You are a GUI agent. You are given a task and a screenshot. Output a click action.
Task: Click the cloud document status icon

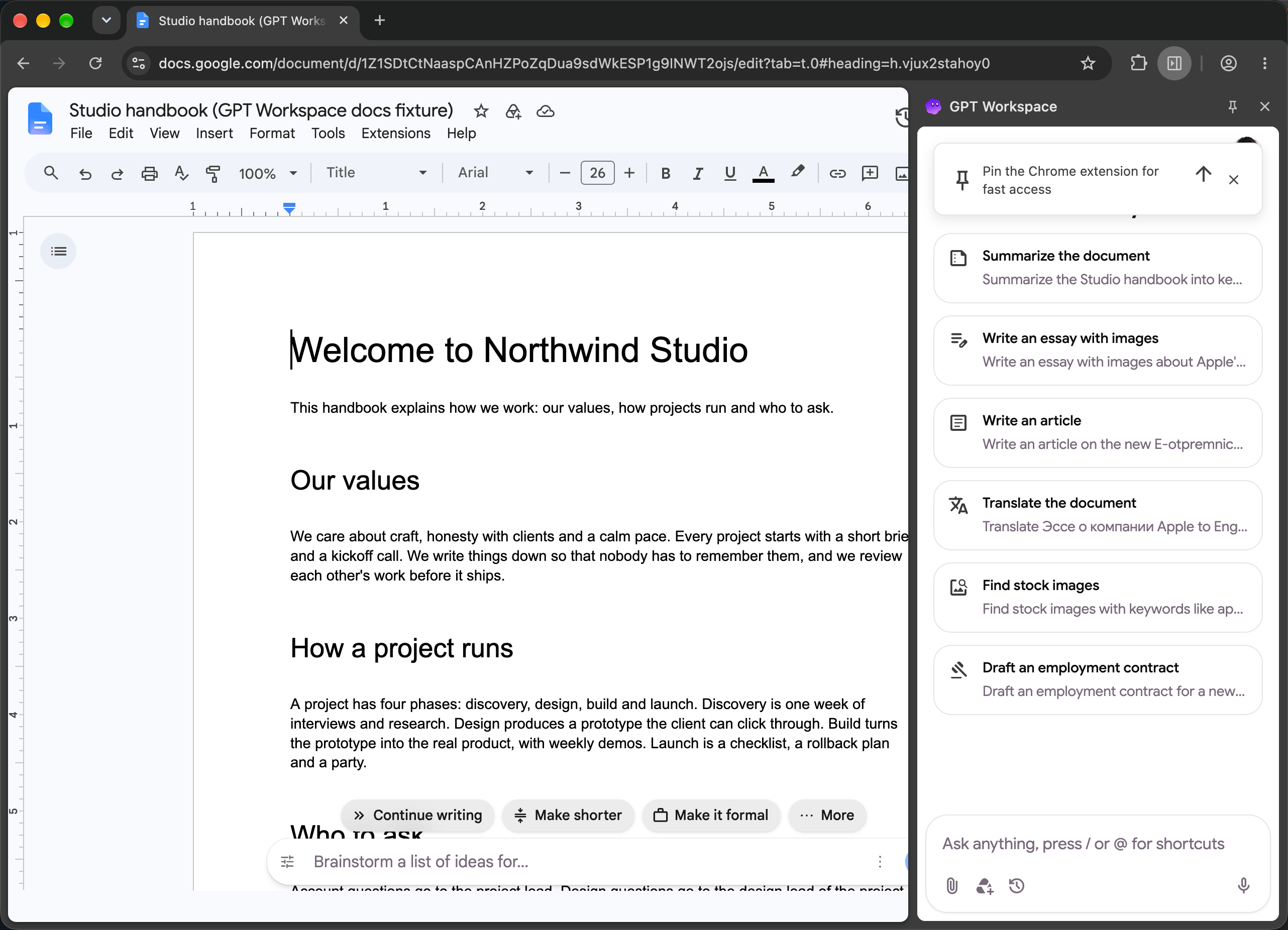tap(545, 111)
